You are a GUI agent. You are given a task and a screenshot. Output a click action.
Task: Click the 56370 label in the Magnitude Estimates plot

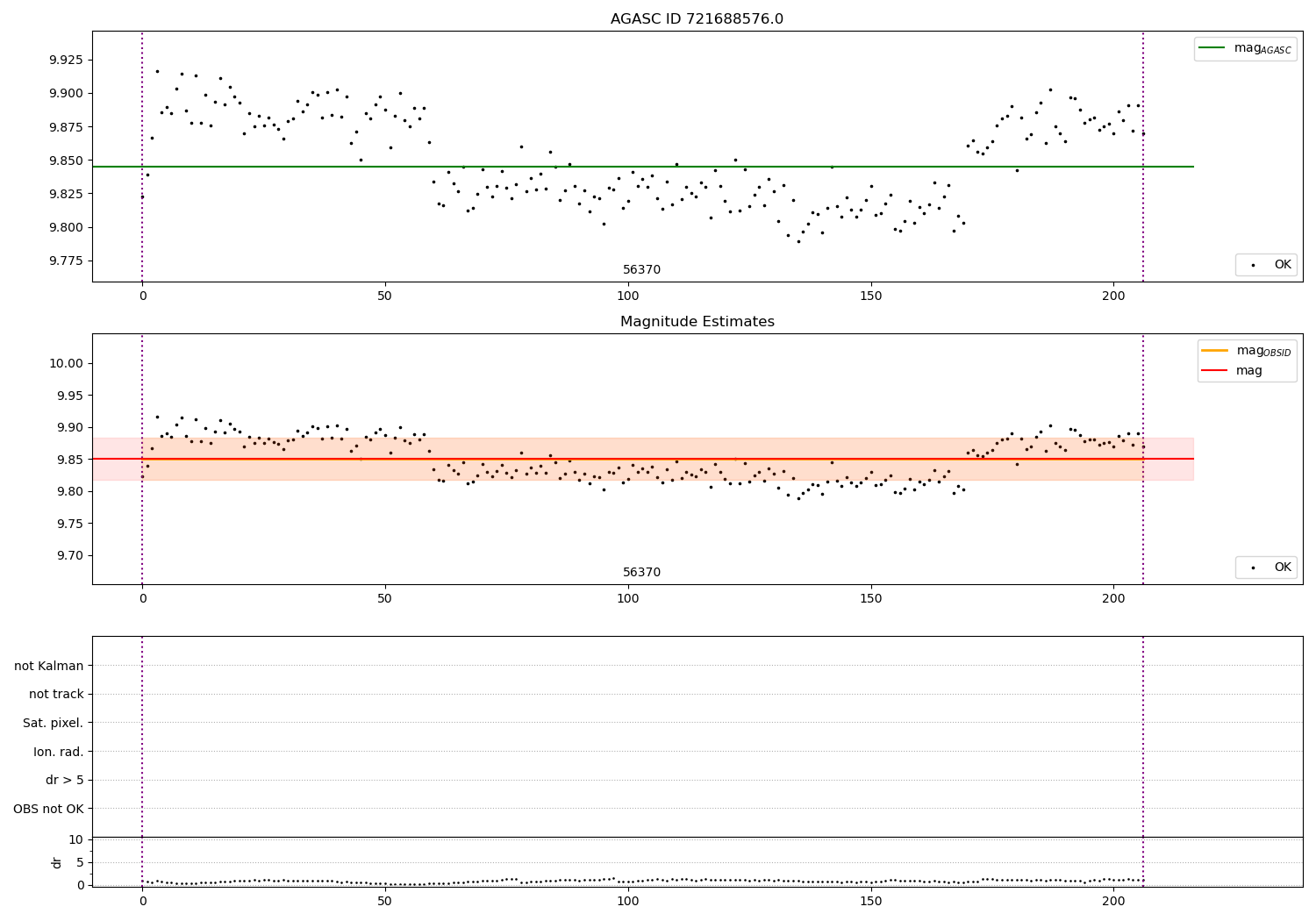pos(642,573)
